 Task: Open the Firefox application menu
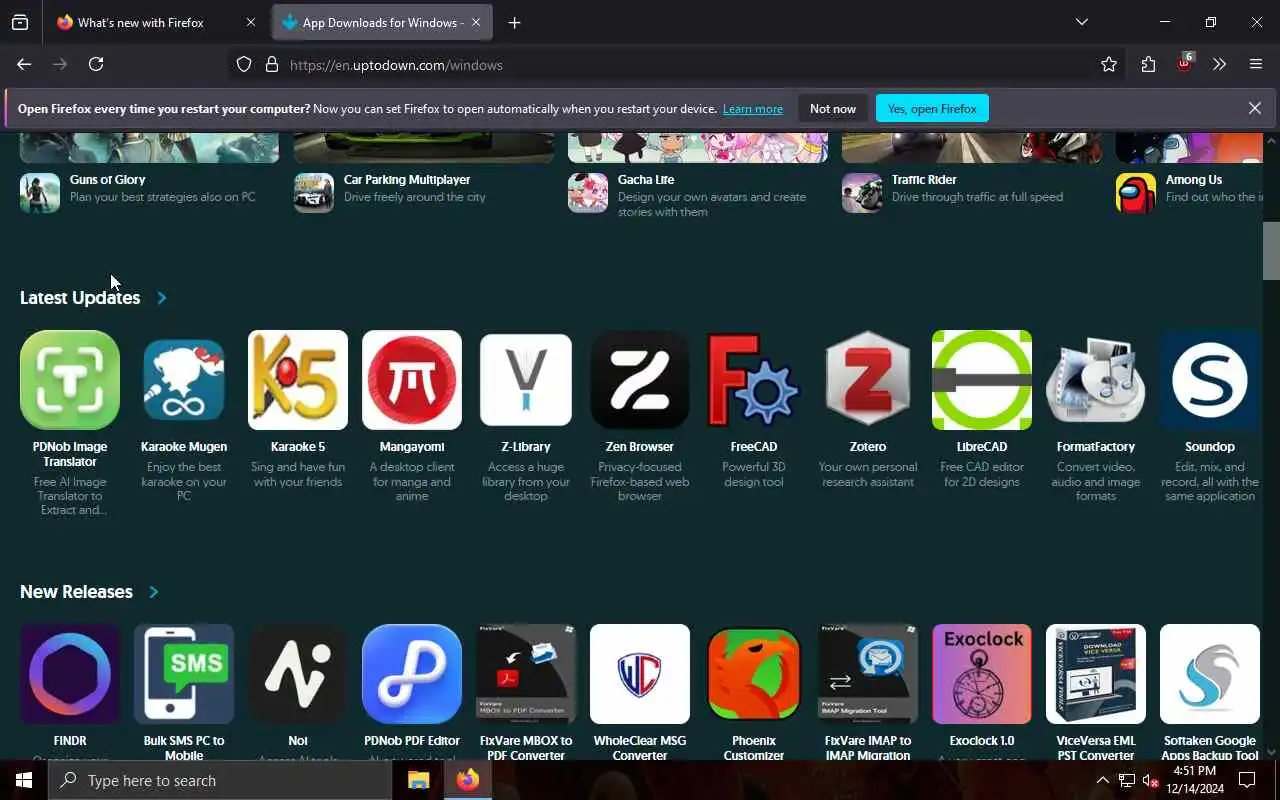pyautogui.click(x=1256, y=64)
